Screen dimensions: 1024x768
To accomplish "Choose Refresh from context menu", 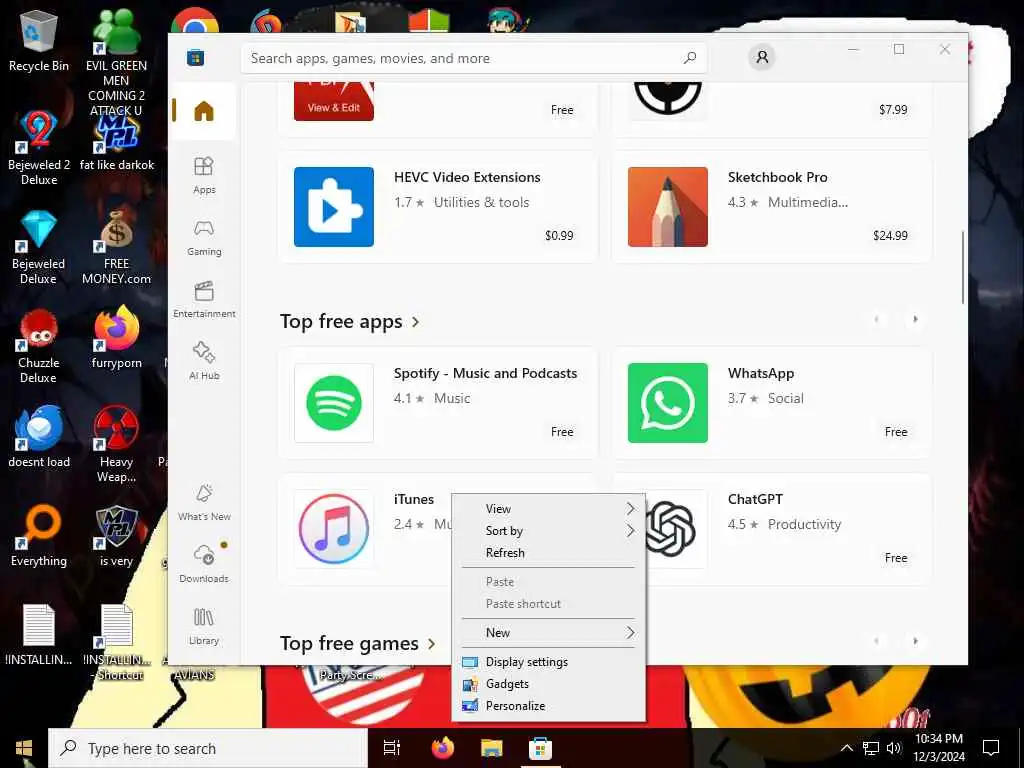I will click(548, 553).
